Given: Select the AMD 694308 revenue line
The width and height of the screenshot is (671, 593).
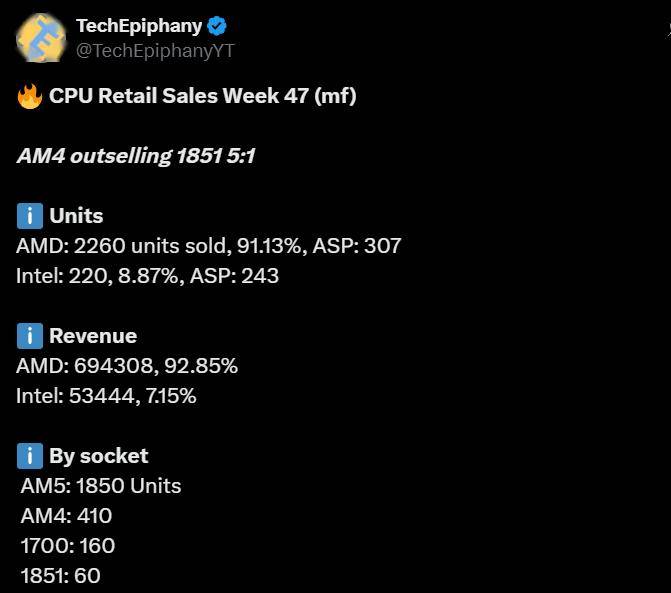Looking at the screenshot, I should tap(127, 366).
